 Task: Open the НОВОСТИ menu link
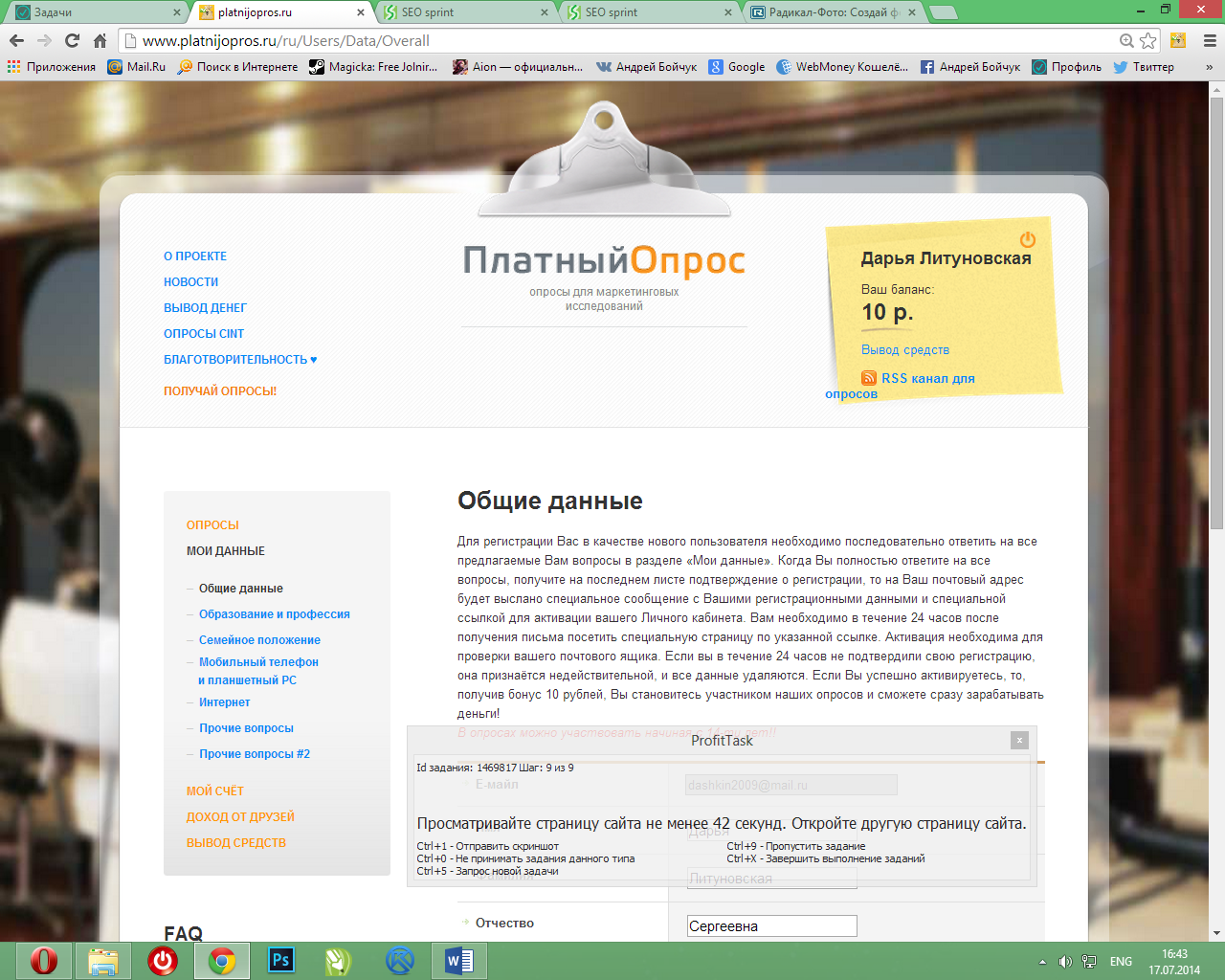tap(191, 282)
